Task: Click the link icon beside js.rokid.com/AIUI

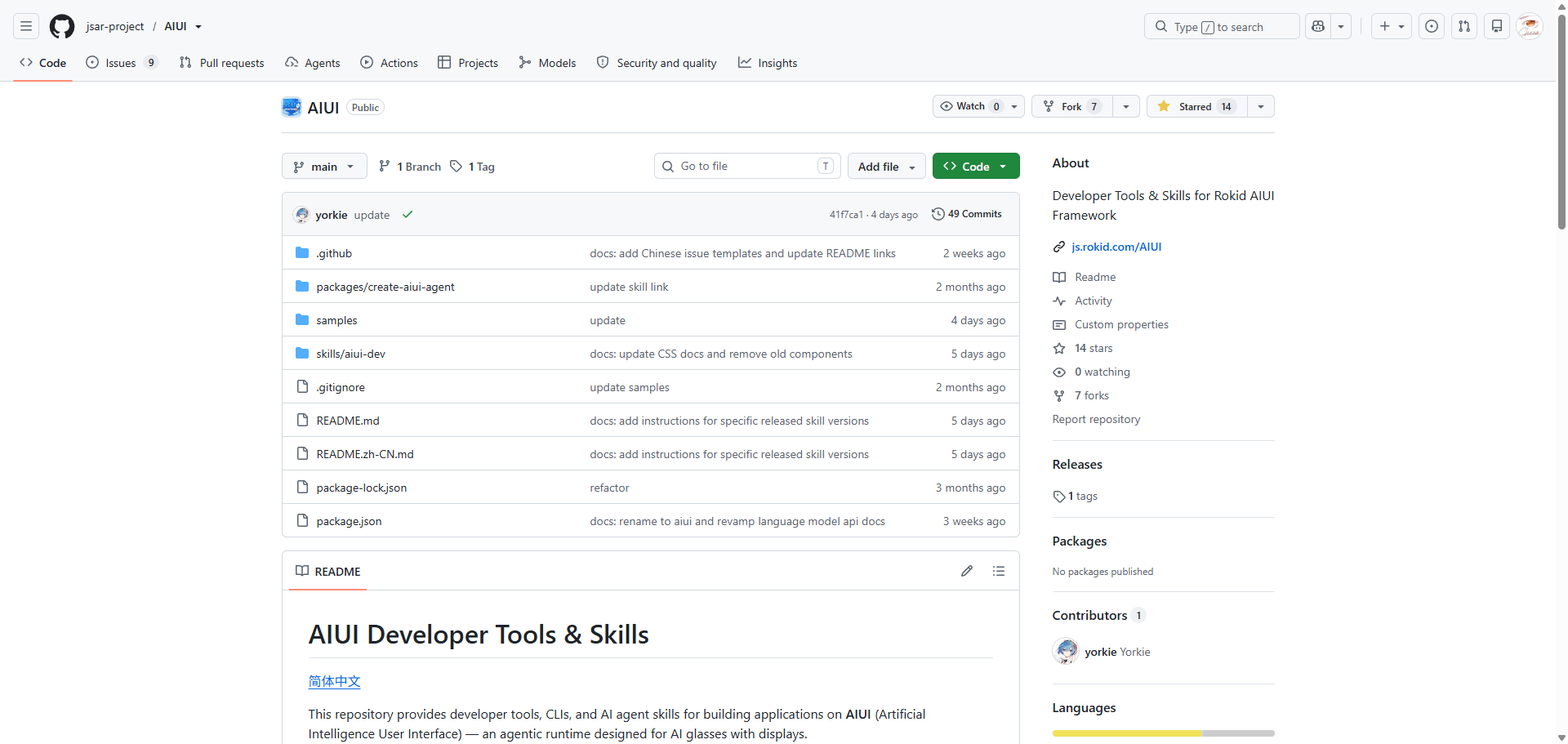Action: [x=1059, y=247]
